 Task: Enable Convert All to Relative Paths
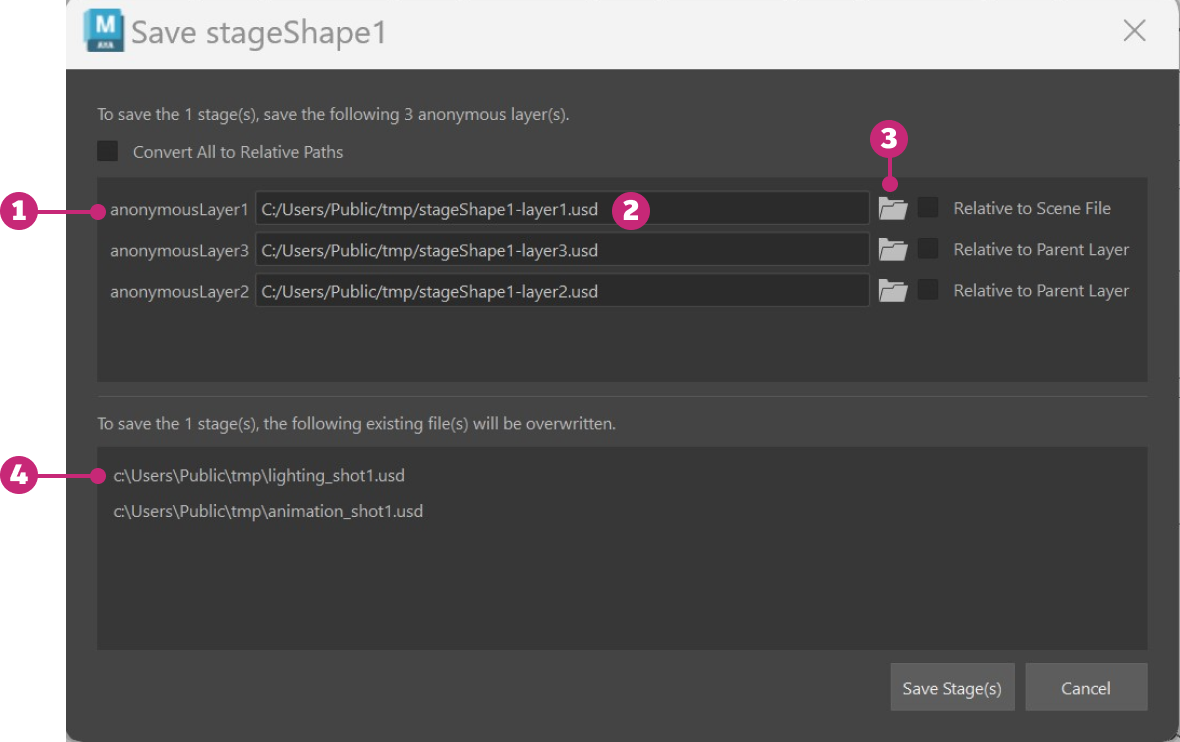(x=108, y=152)
